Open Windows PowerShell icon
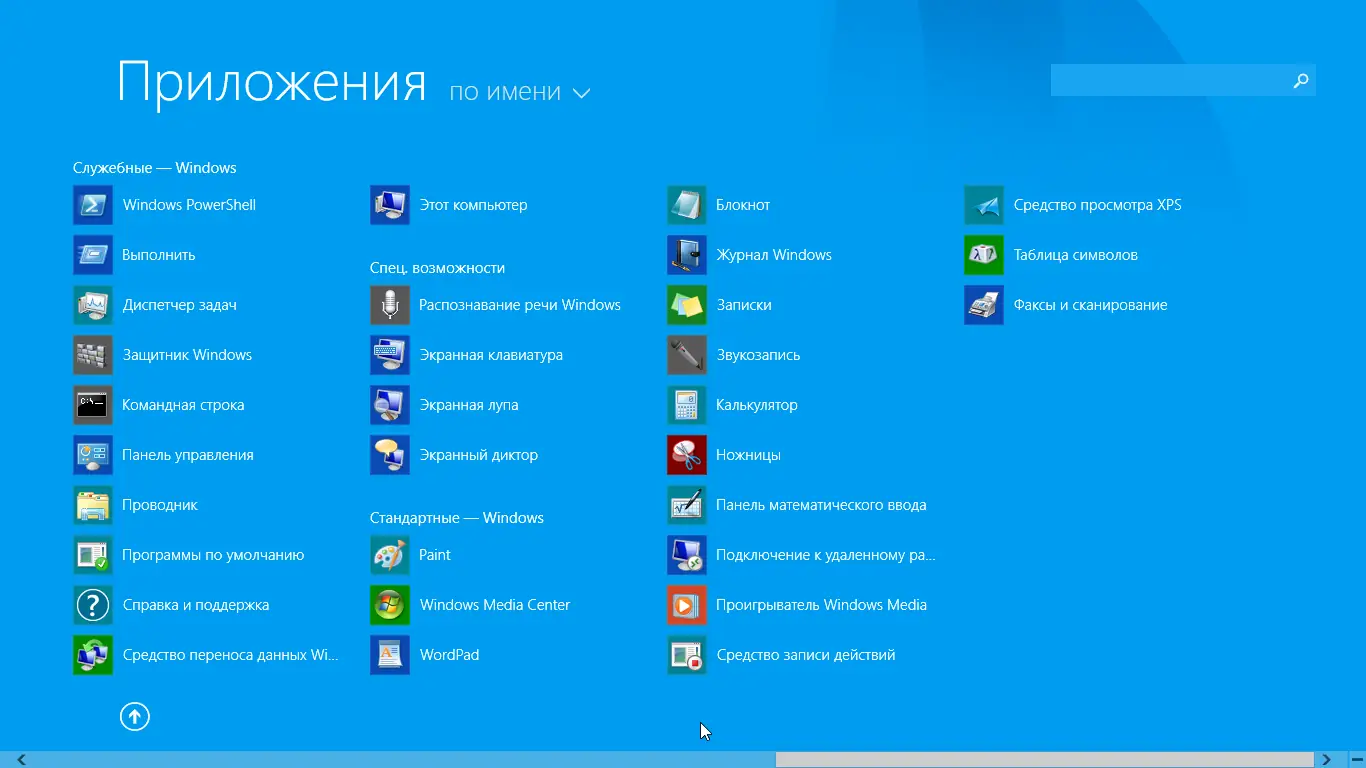The image size is (1366, 768). pos(93,205)
